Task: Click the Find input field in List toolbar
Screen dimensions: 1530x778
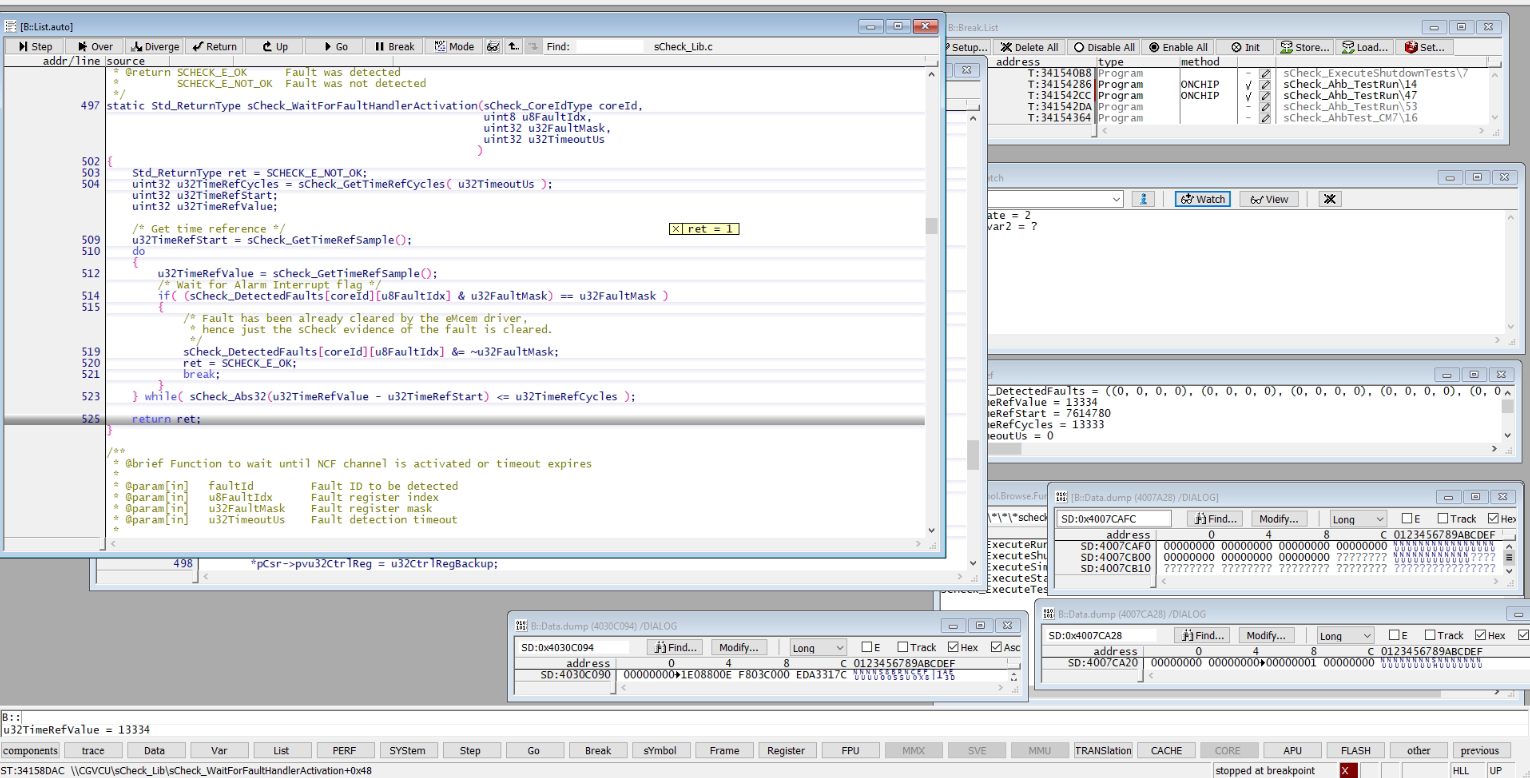Action: coord(609,46)
